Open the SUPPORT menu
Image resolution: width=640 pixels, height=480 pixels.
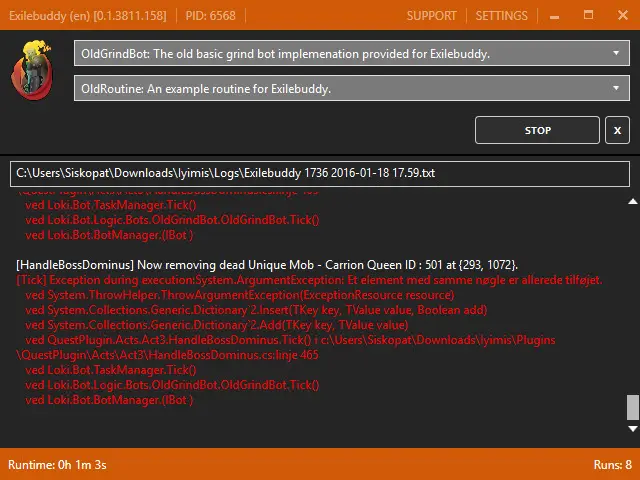(431, 16)
